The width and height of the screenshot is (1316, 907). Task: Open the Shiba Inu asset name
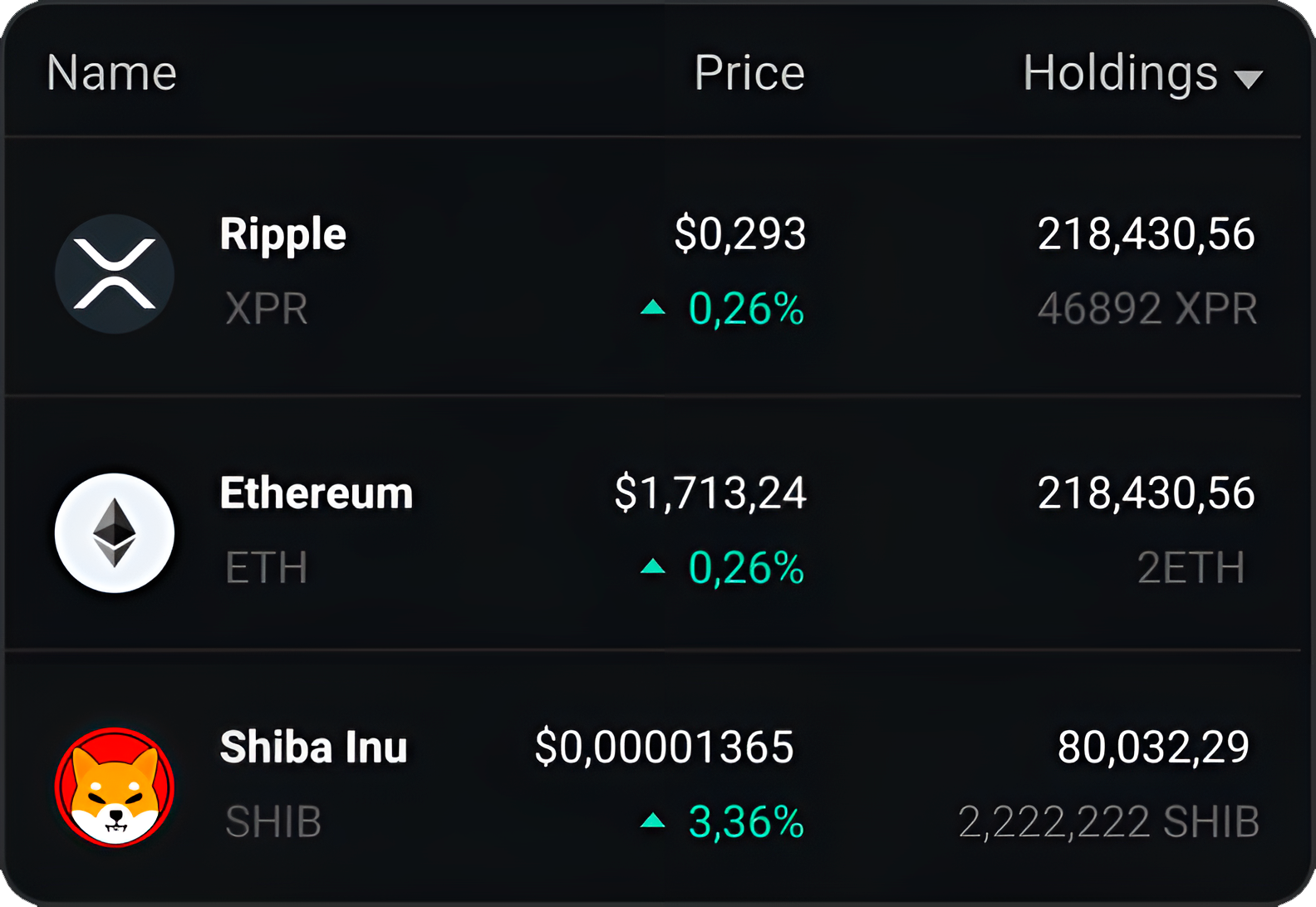pos(314,747)
